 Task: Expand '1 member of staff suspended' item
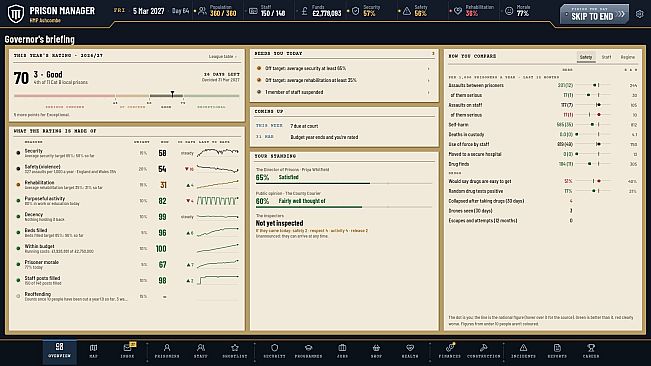pos(344,92)
